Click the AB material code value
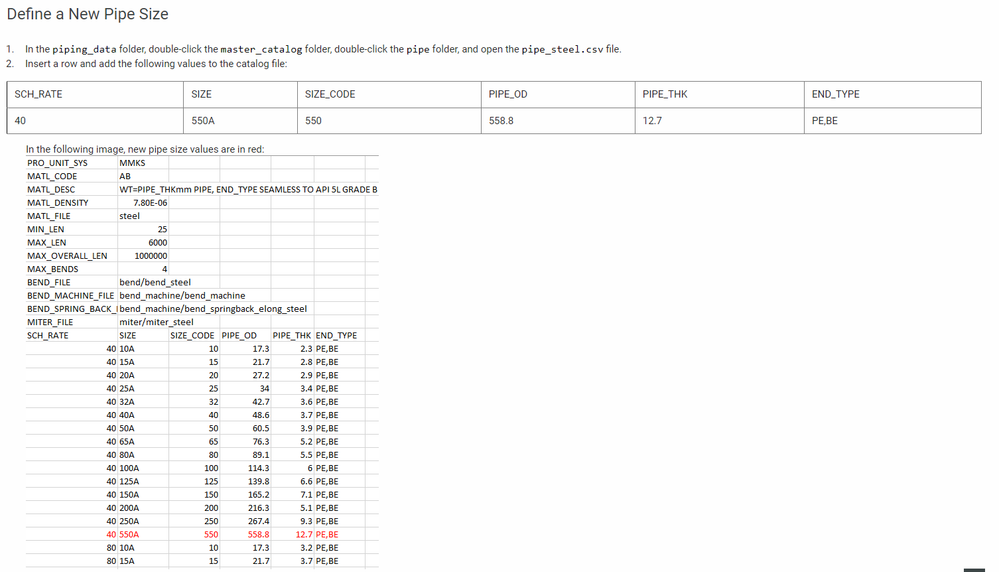Image resolution: width=999 pixels, height=572 pixels. pos(125,176)
